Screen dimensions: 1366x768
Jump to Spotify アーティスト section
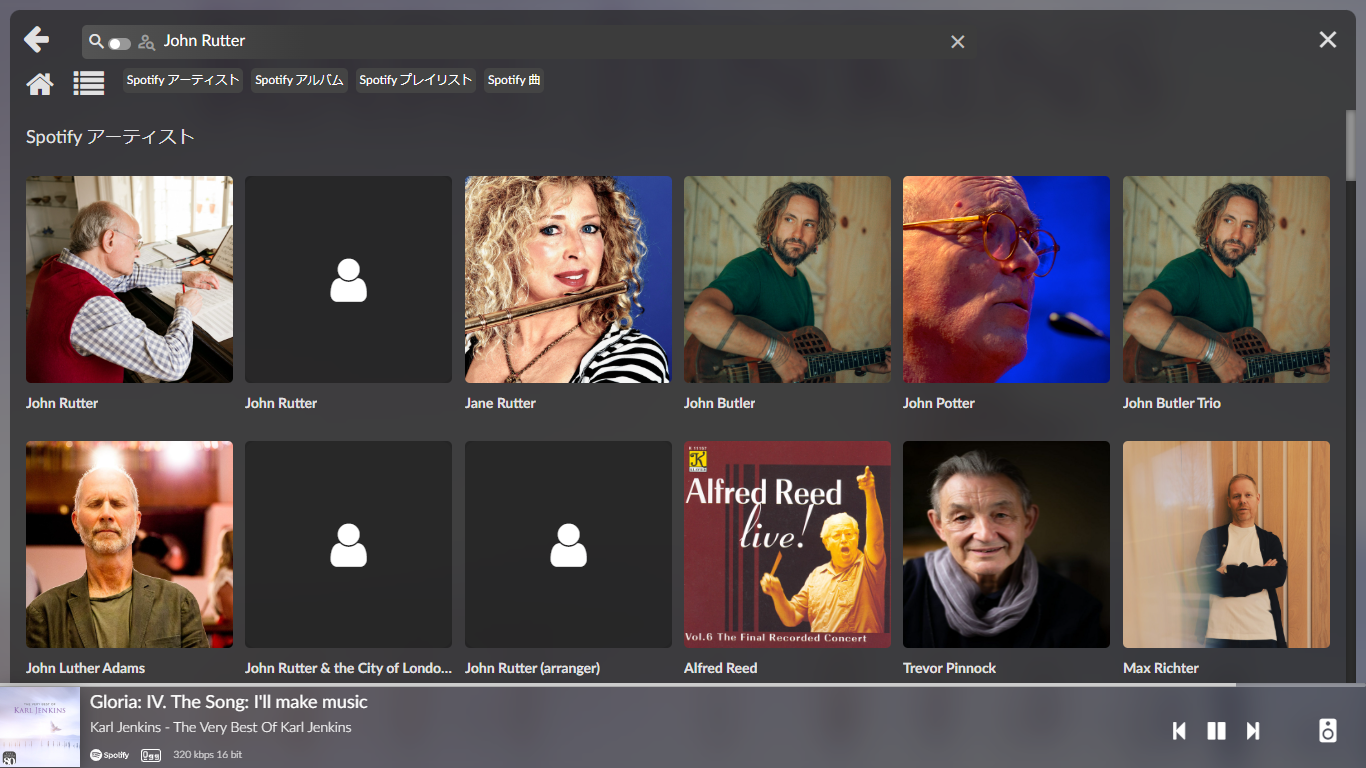coord(183,80)
